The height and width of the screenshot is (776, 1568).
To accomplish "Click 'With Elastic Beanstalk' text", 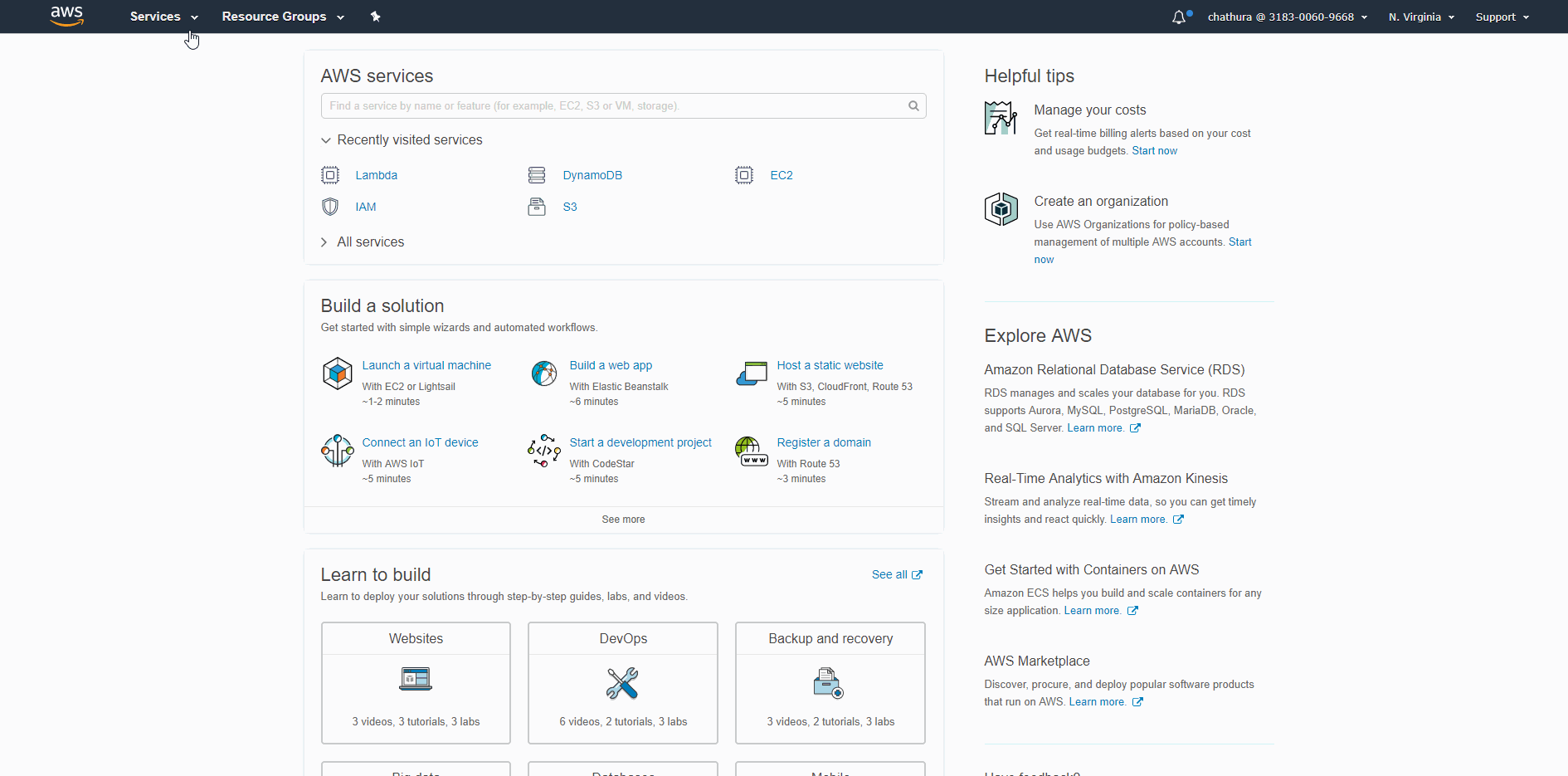I will [618, 387].
